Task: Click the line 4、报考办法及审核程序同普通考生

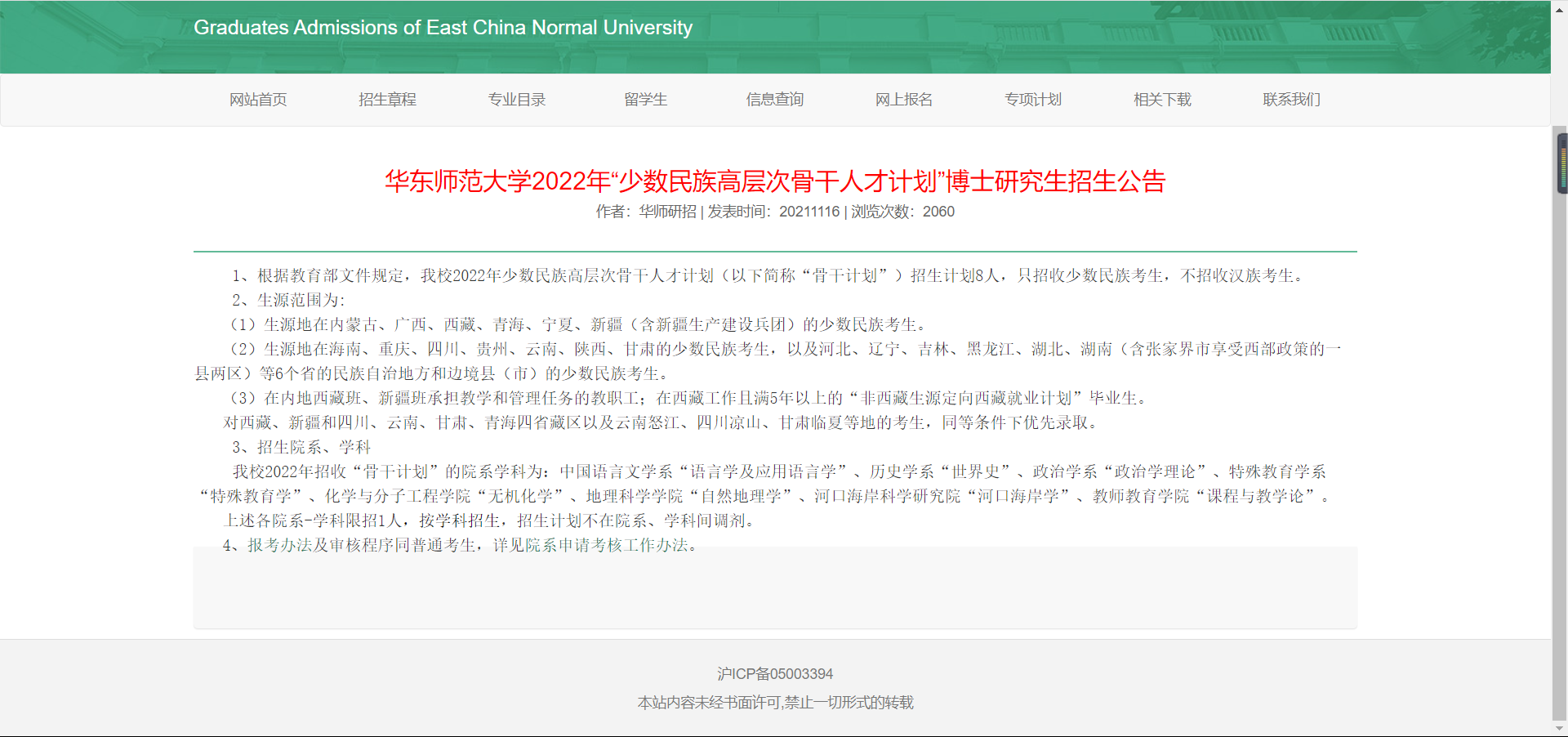Action: coord(461,546)
